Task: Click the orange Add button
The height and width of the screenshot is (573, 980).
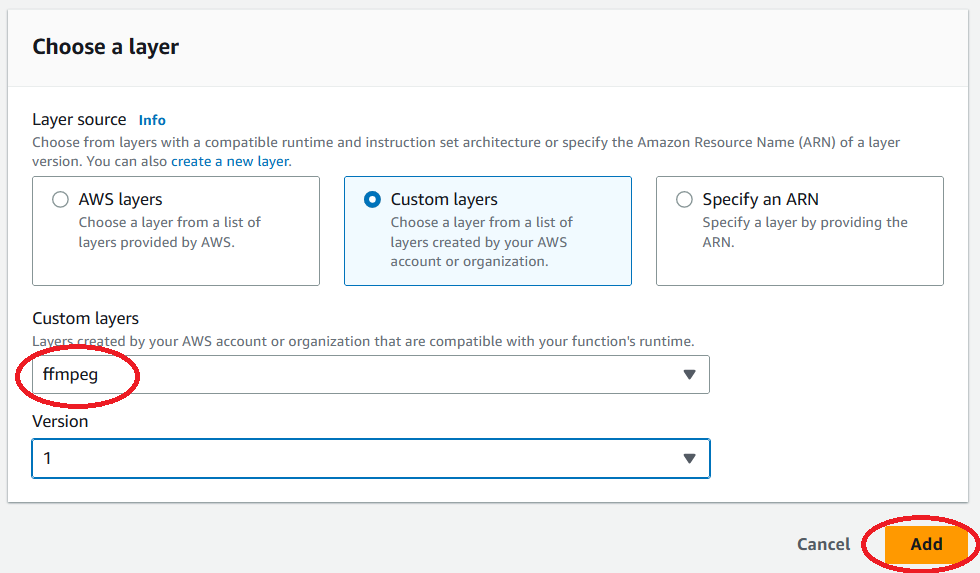Action: pos(926,545)
